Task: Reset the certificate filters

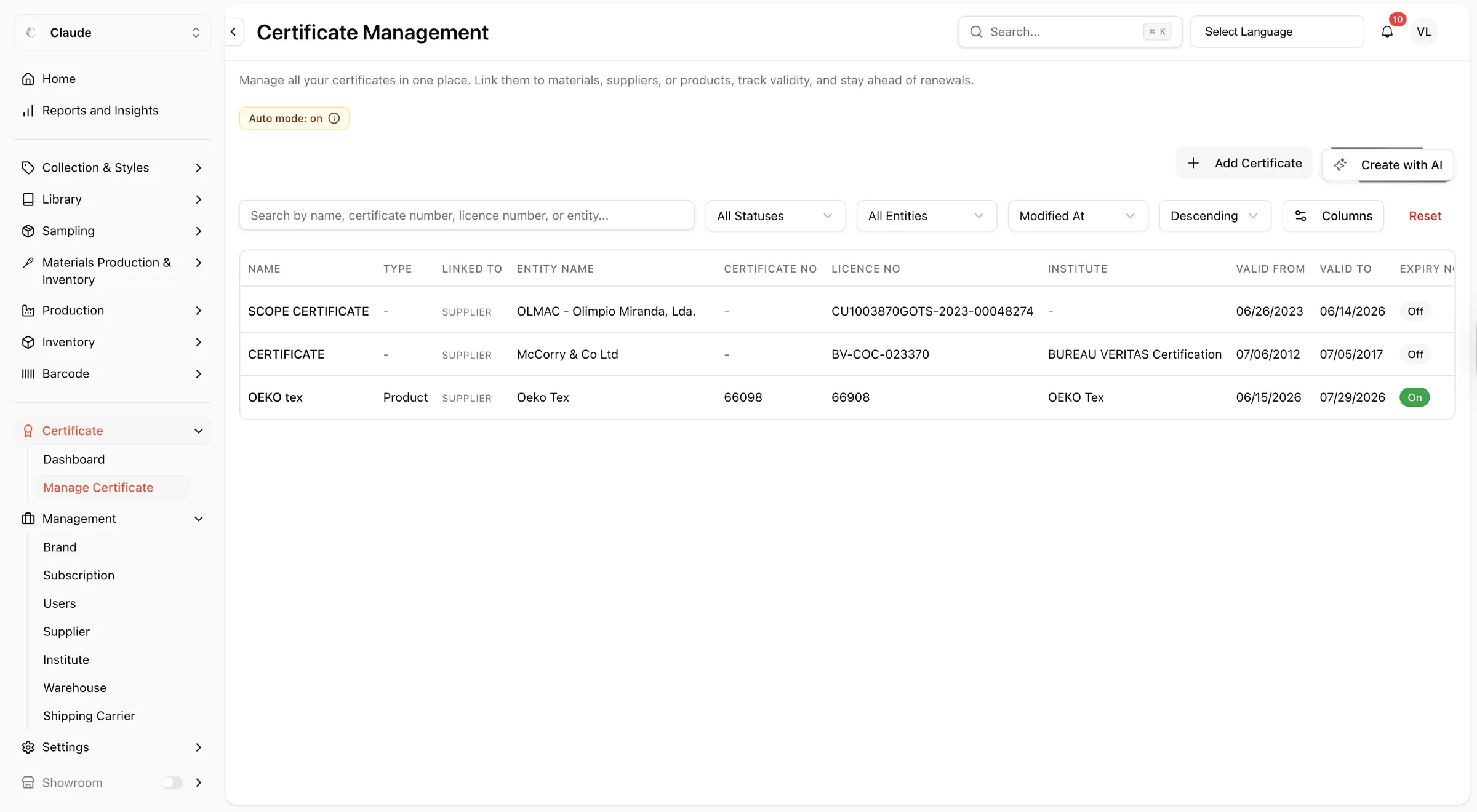Action: tap(1425, 216)
